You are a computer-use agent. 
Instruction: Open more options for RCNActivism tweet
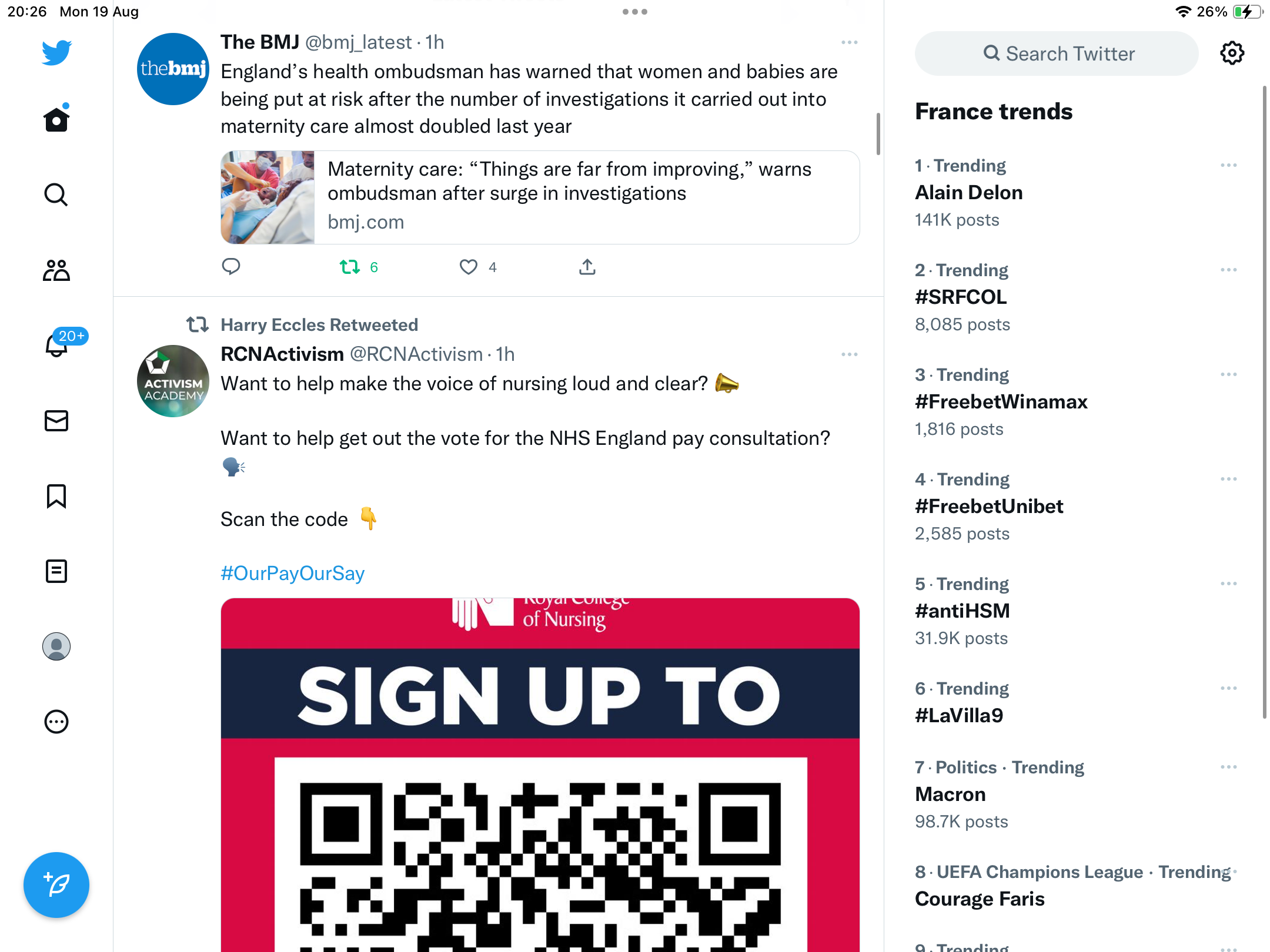click(850, 354)
